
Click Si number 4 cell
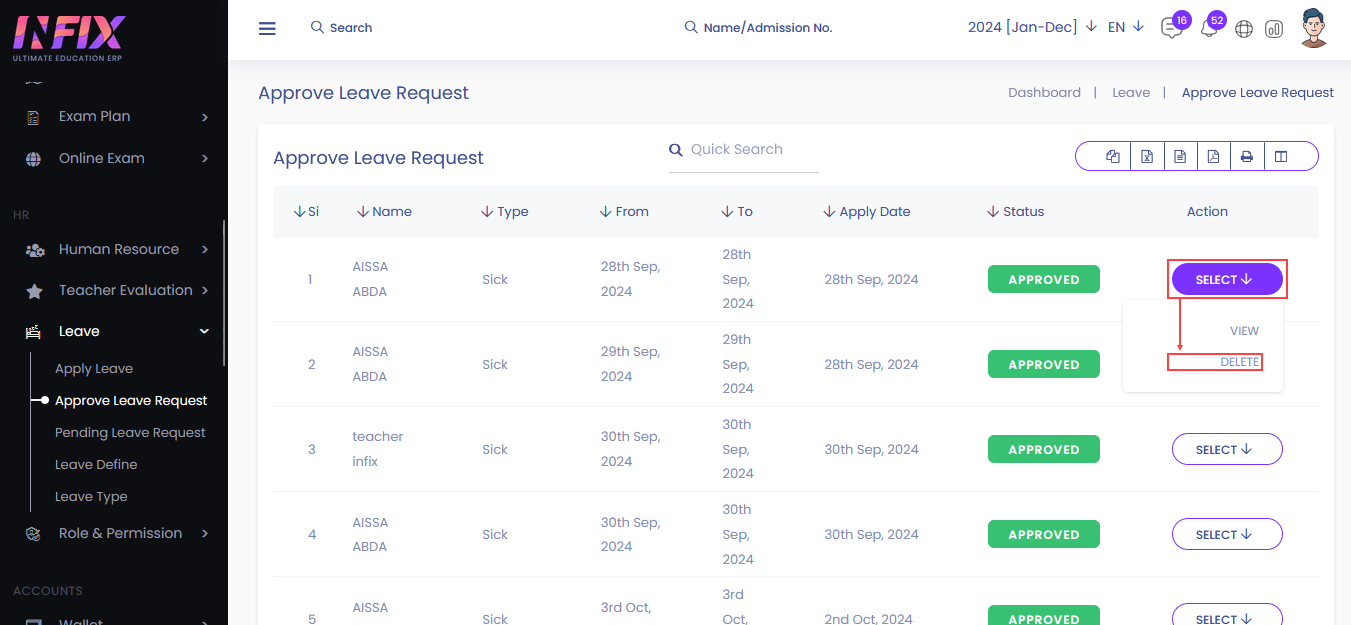pos(312,535)
